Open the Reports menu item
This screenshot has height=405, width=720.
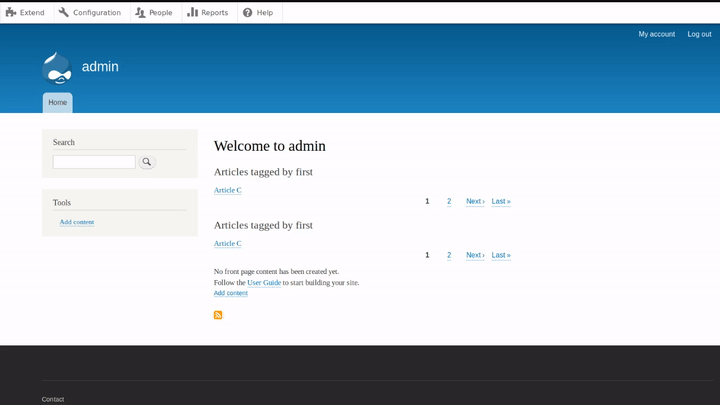[208, 12]
